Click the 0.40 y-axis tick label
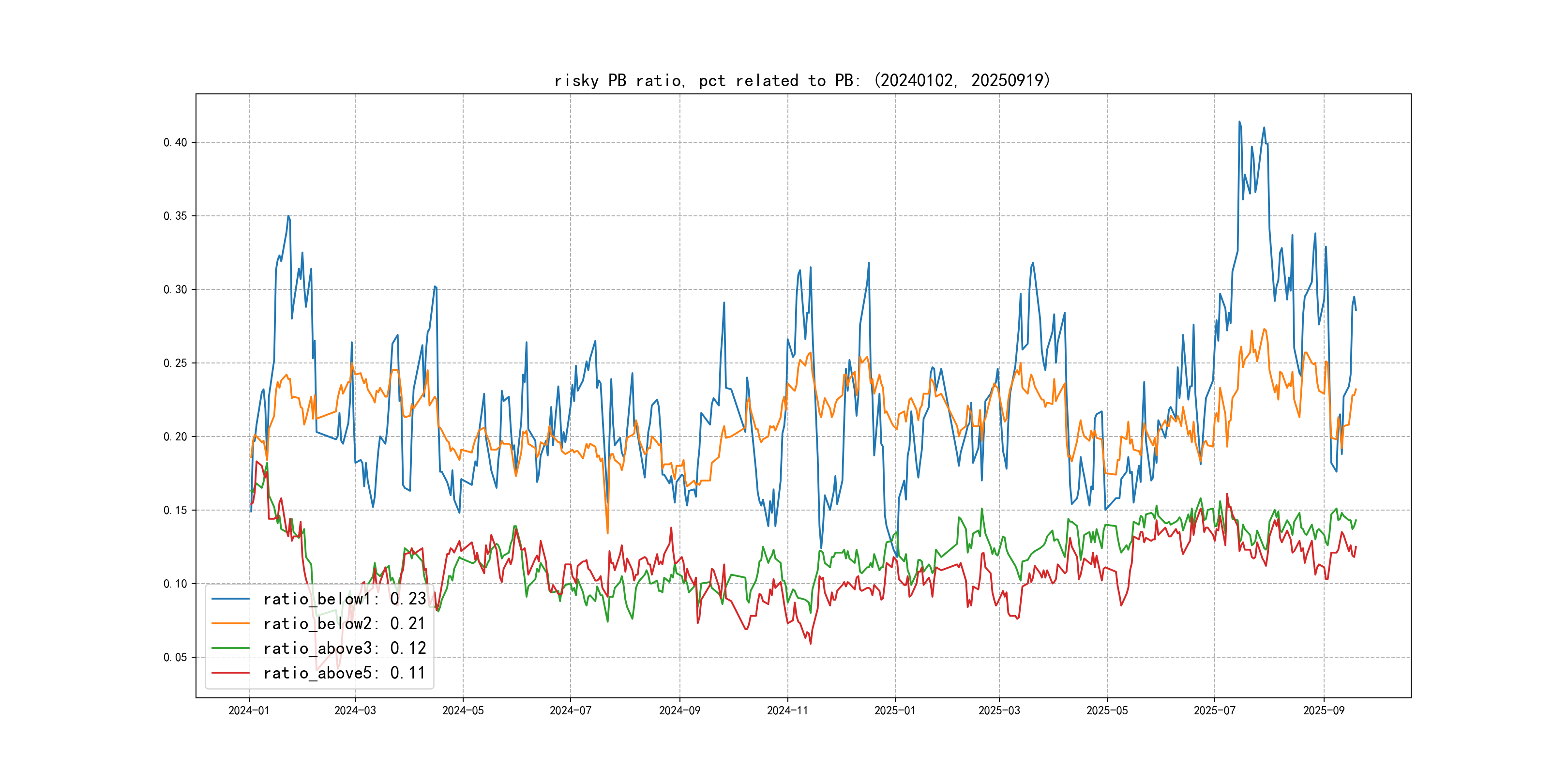 (175, 142)
